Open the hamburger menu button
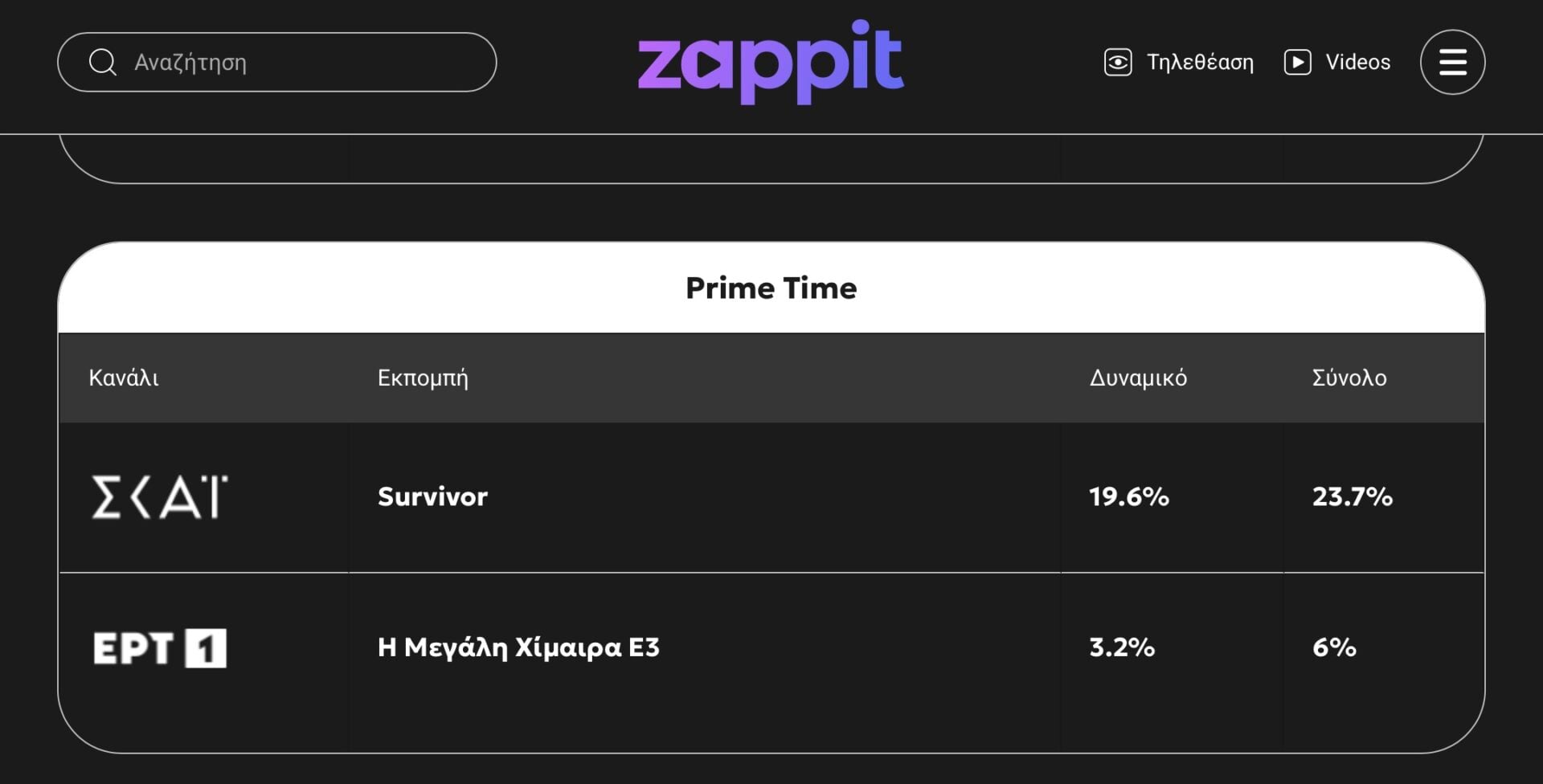This screenshot has width=1543, height=784. [1452, 62]
